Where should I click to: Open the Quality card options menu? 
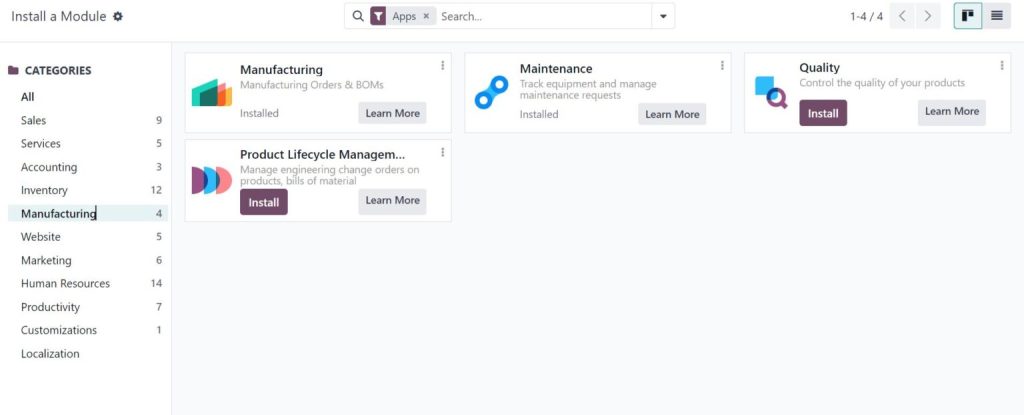coord(1002,66)
